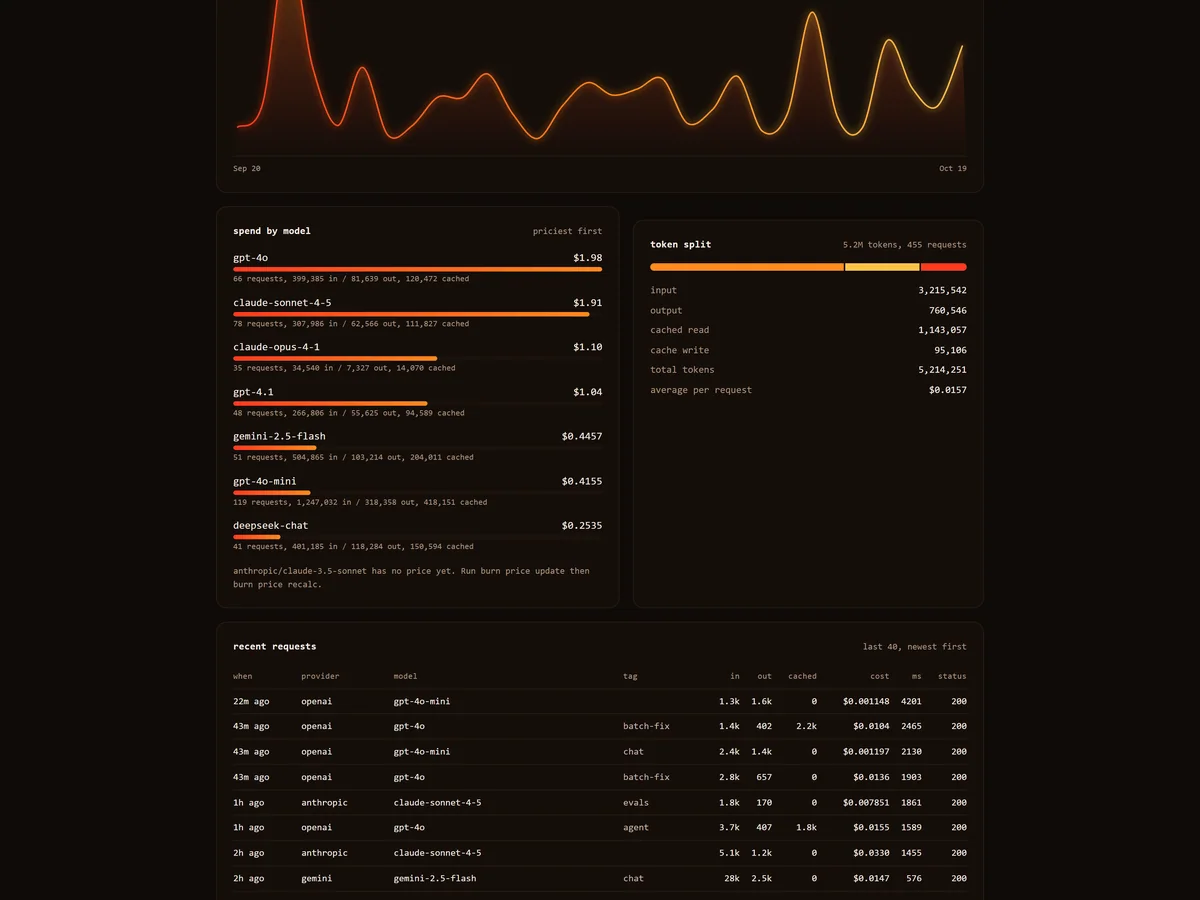Click 'last 40, newest first' label
This screenshot has height=900, width=1200.
[x=915, y=646]
